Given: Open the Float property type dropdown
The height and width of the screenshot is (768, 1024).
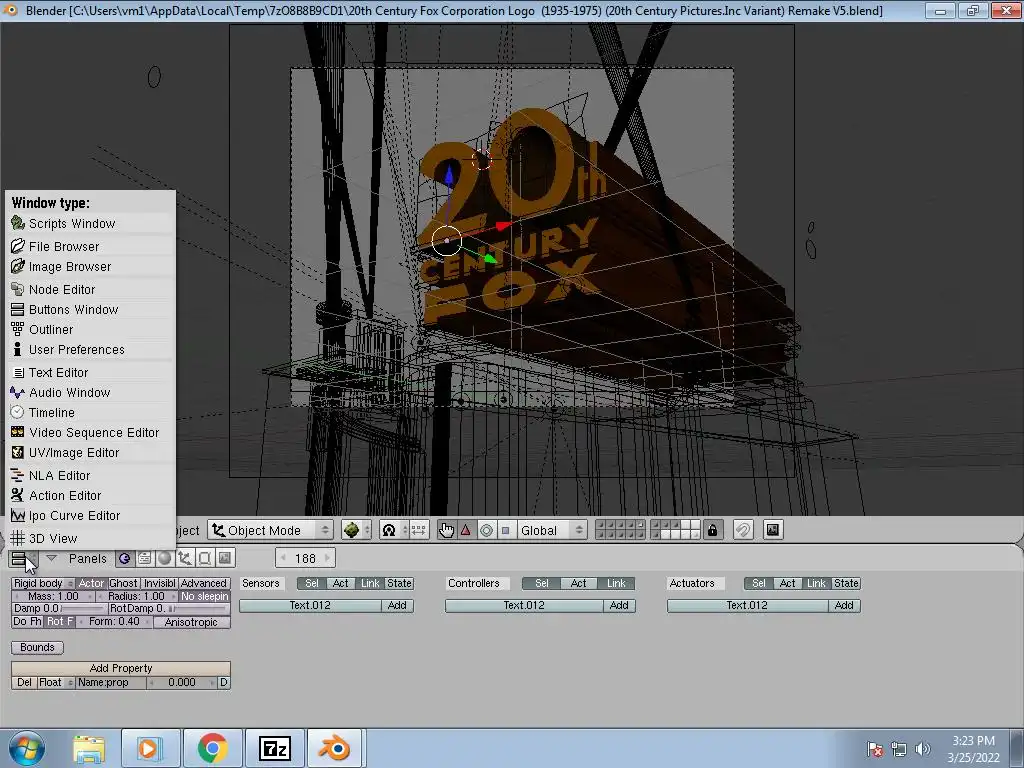Looking at the screenshot, I should [x=56, y=682].
